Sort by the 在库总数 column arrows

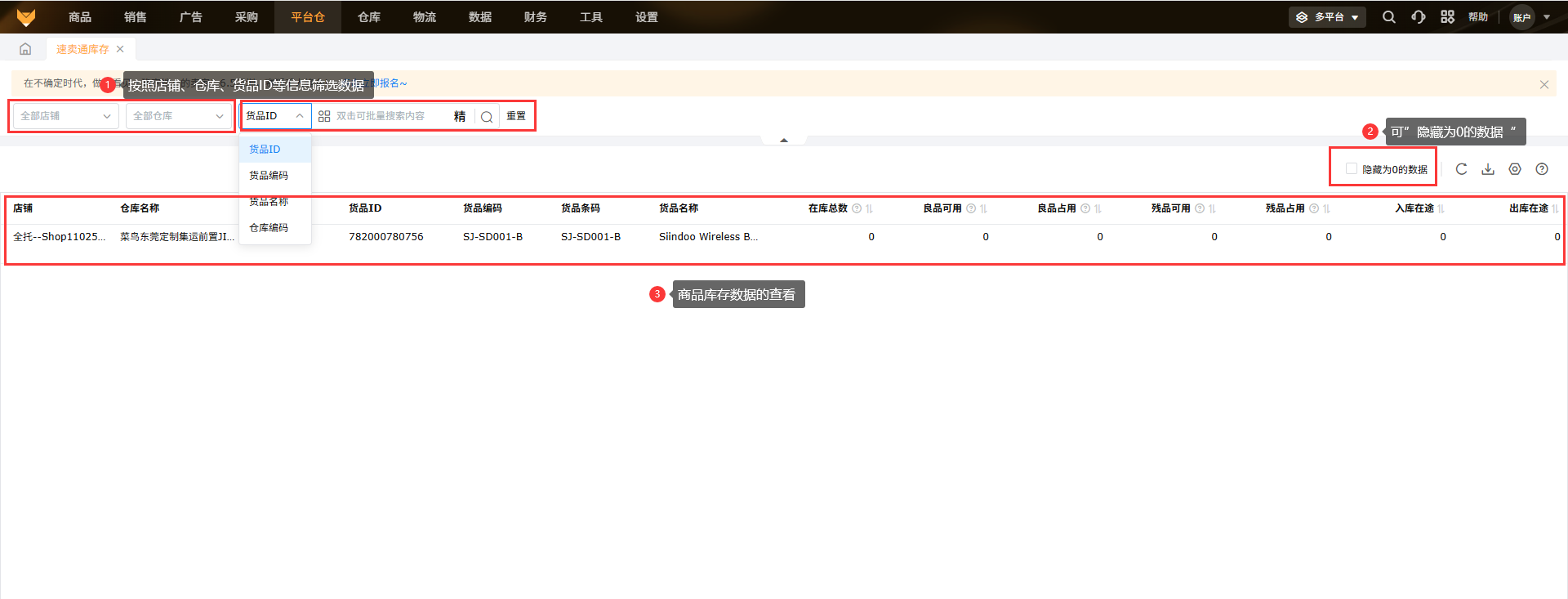coord(869,208)
